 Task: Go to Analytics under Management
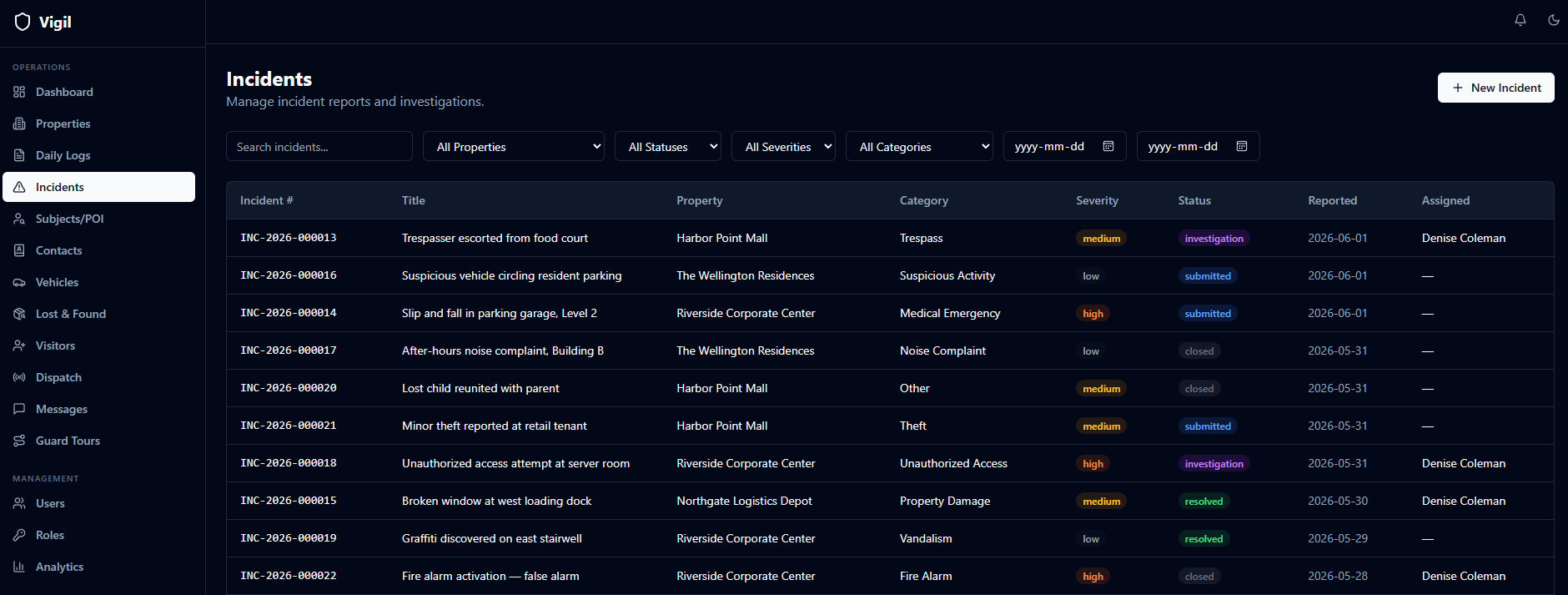[98, 567]
